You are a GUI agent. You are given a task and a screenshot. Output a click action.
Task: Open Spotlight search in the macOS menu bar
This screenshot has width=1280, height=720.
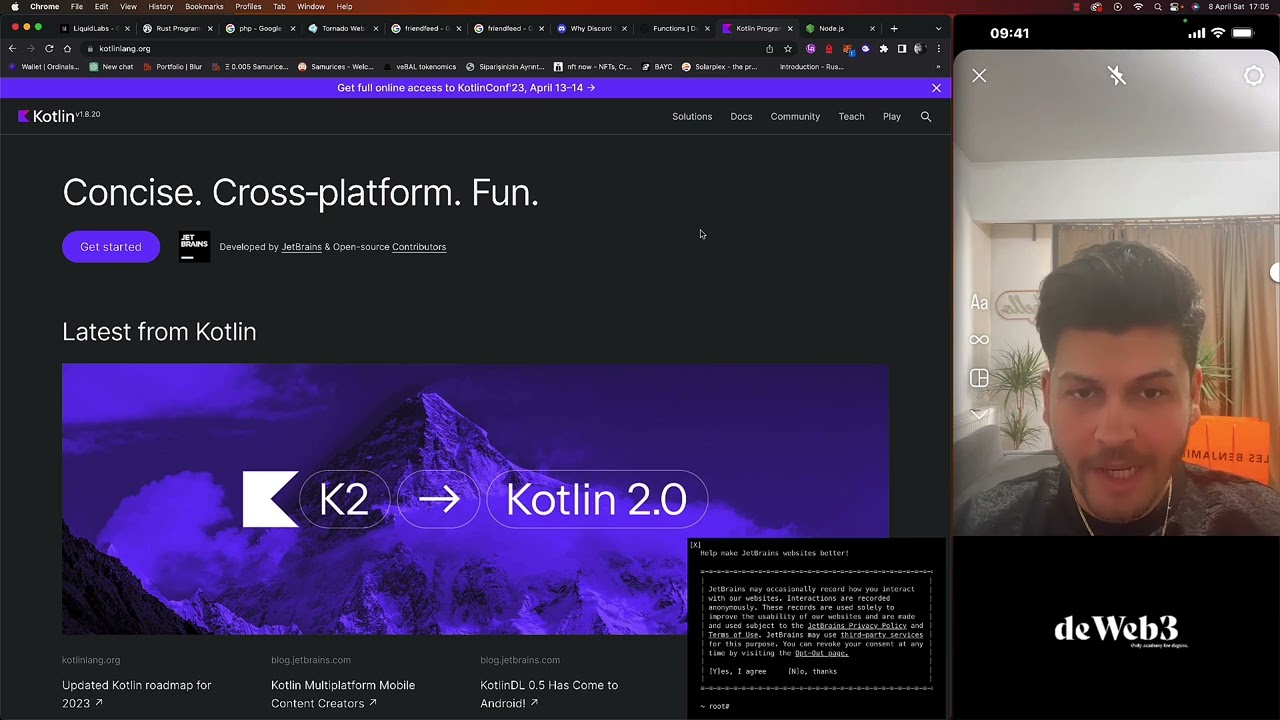[1157, 6]
